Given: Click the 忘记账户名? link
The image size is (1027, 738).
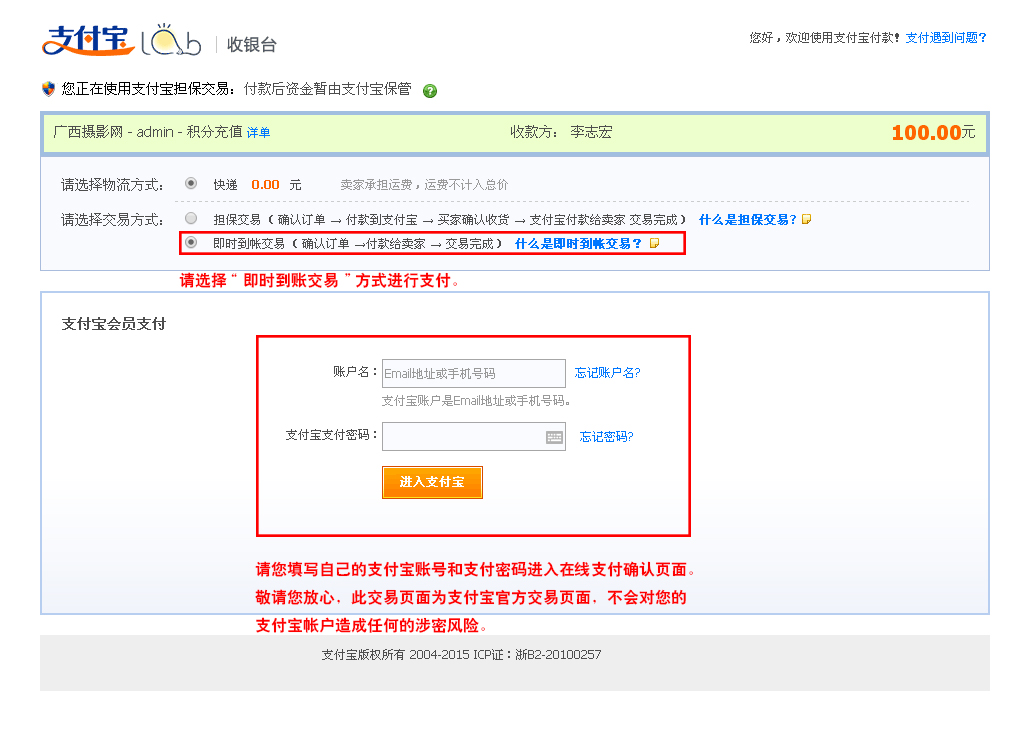Looking at the screenshot, I should [x=607, y=373].
